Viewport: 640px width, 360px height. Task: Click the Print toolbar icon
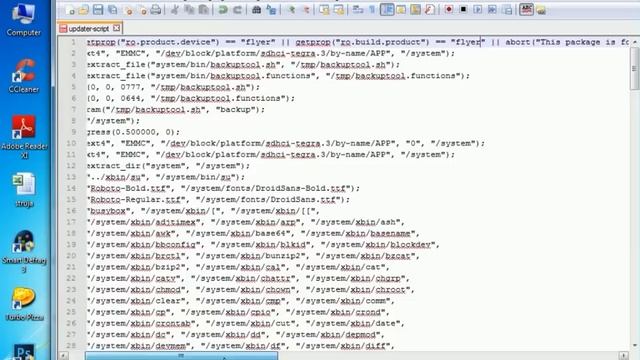pyautogui.click(x=156, y=10)
